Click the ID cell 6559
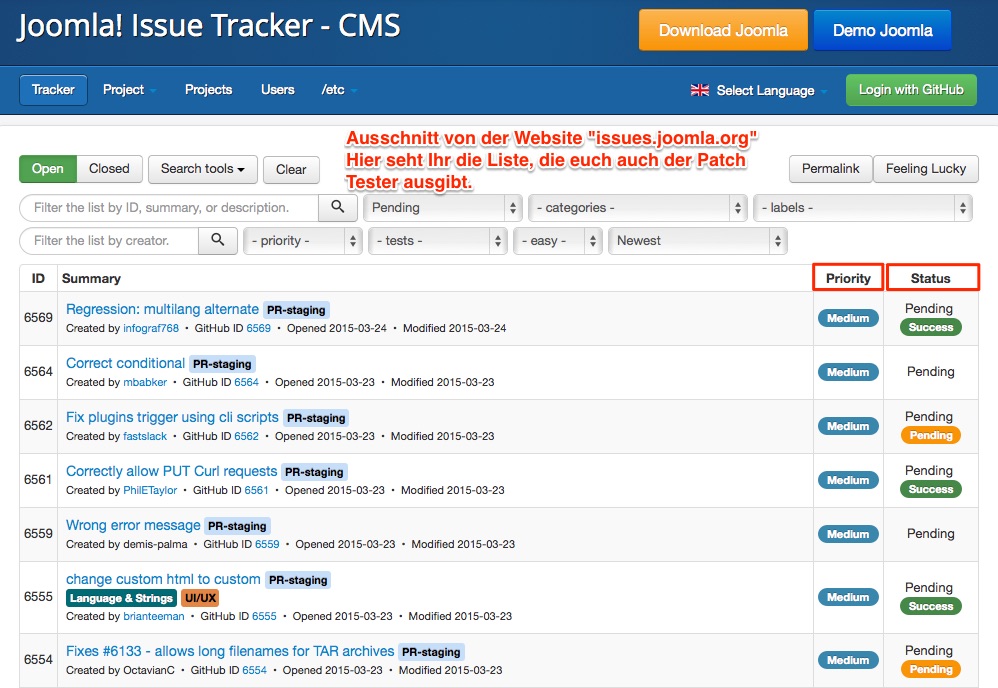 (38, 534)
